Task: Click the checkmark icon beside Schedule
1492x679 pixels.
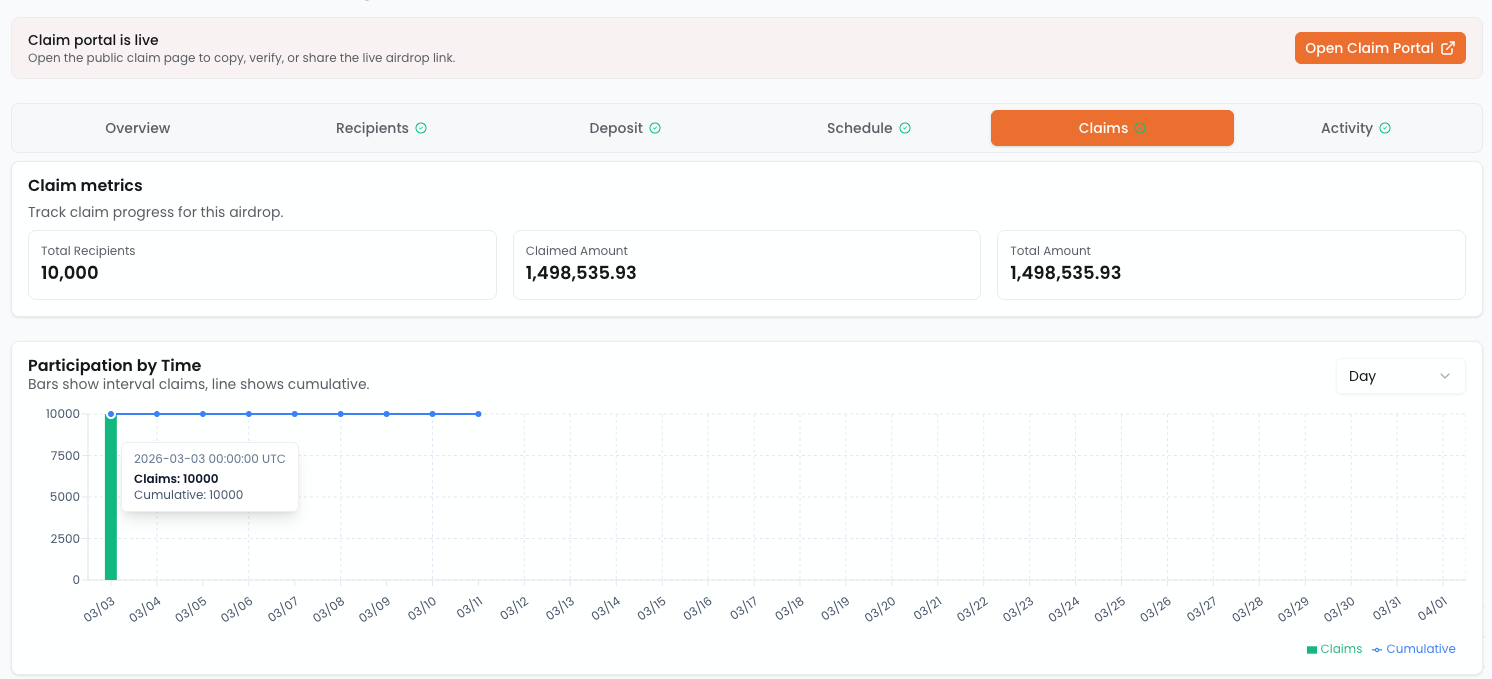Action: tap(905, 128)
